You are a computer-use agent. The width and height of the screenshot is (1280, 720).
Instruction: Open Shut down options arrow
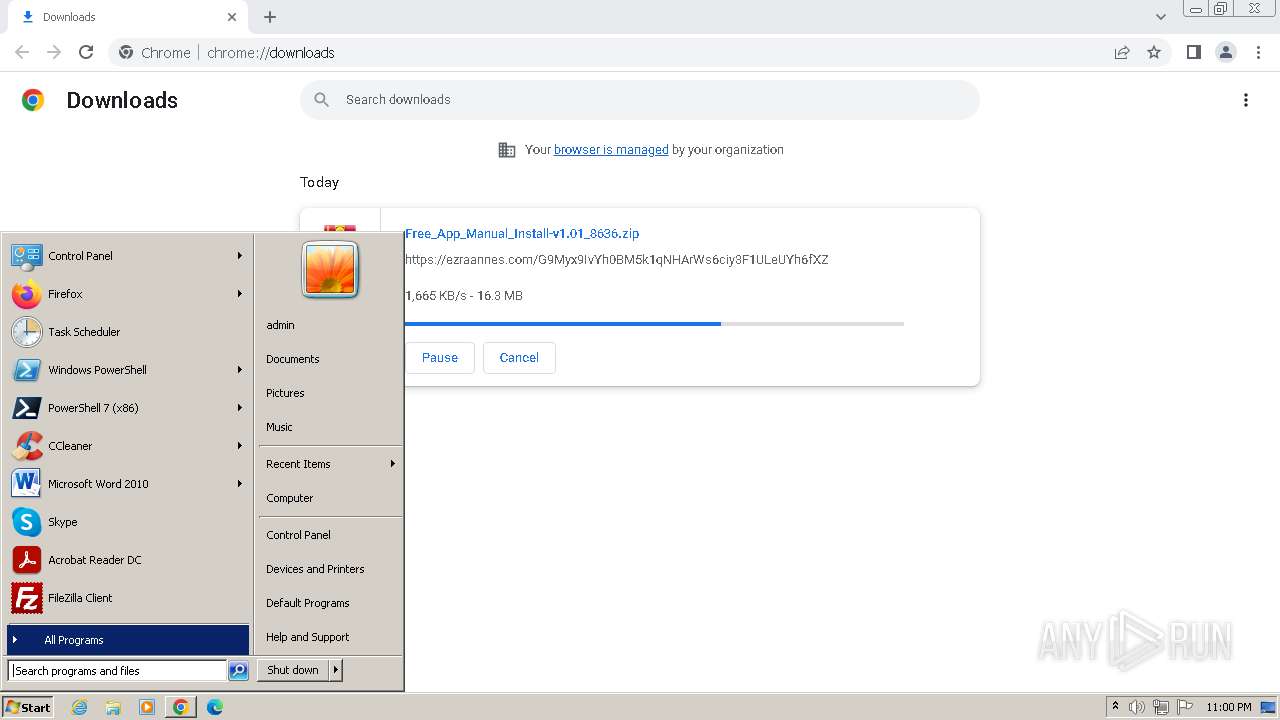(336, 670)
